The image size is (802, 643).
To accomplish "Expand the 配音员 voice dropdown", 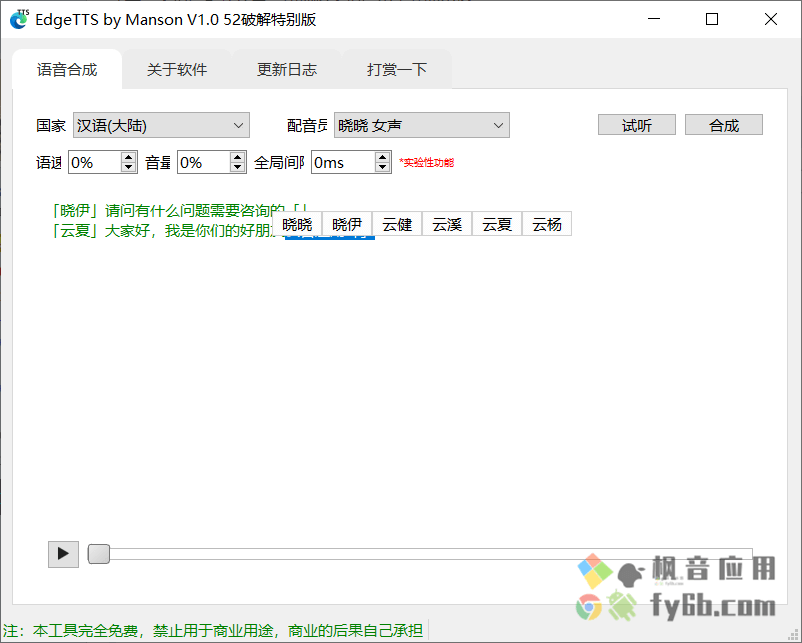I will point(421,125).
